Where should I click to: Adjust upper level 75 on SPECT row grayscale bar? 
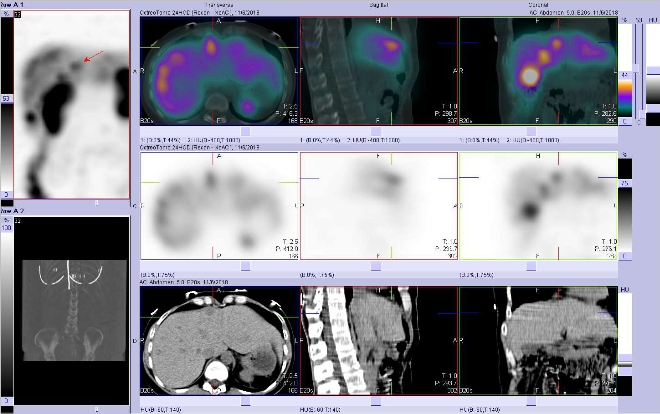pyautogui.click(x=625, y=183)
